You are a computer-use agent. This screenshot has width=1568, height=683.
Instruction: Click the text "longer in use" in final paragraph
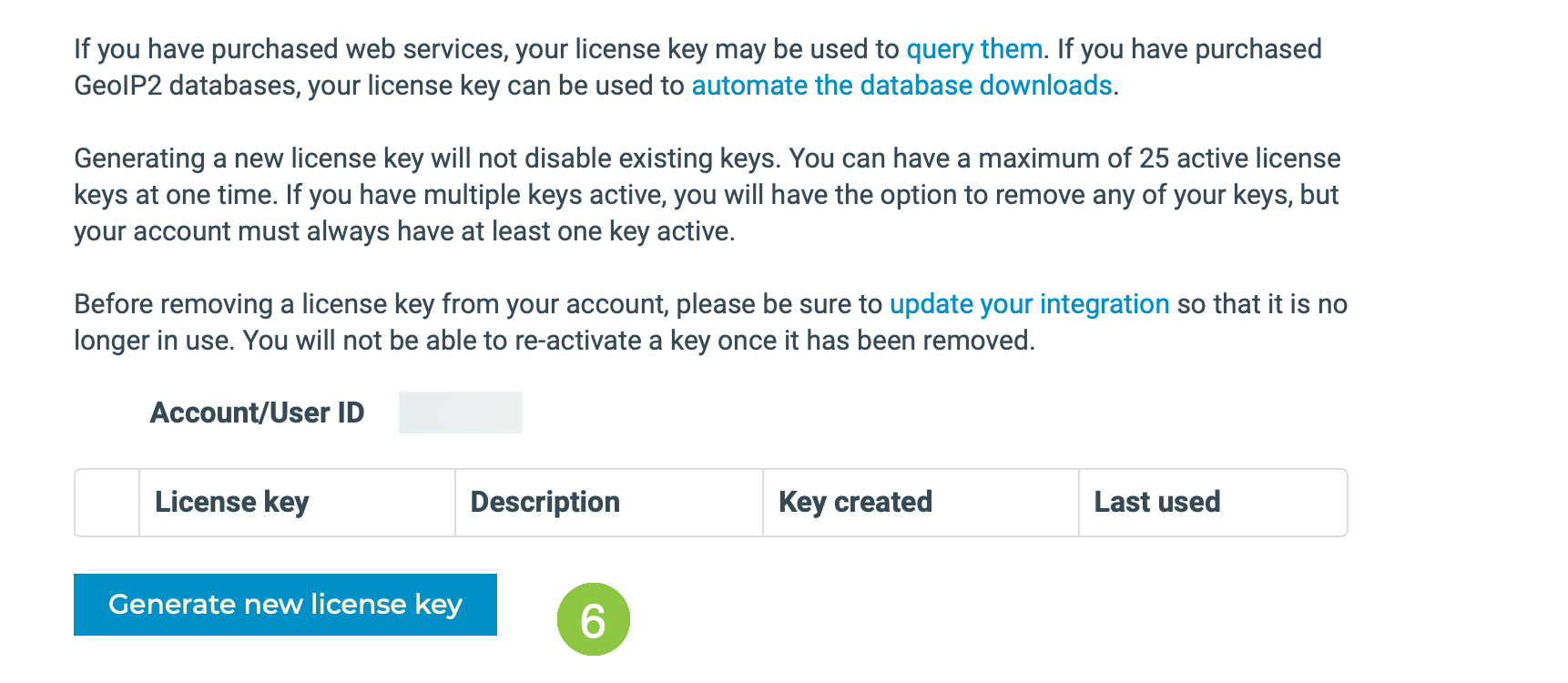coord(154,341)
